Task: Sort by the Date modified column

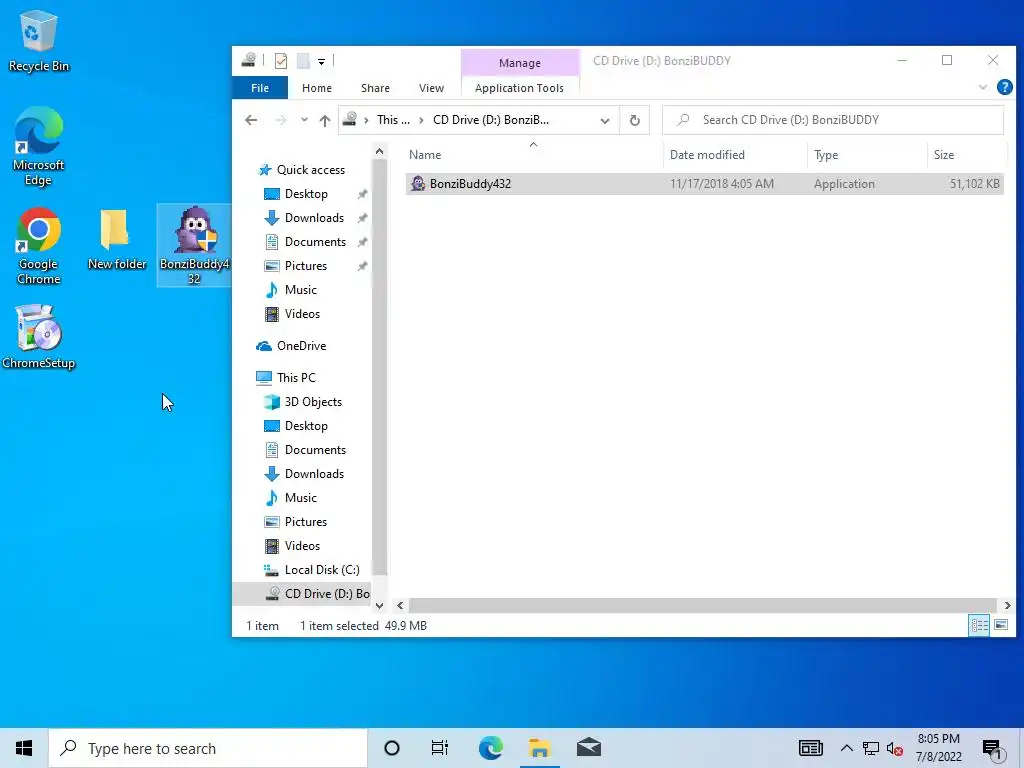Action: (735, 155)
